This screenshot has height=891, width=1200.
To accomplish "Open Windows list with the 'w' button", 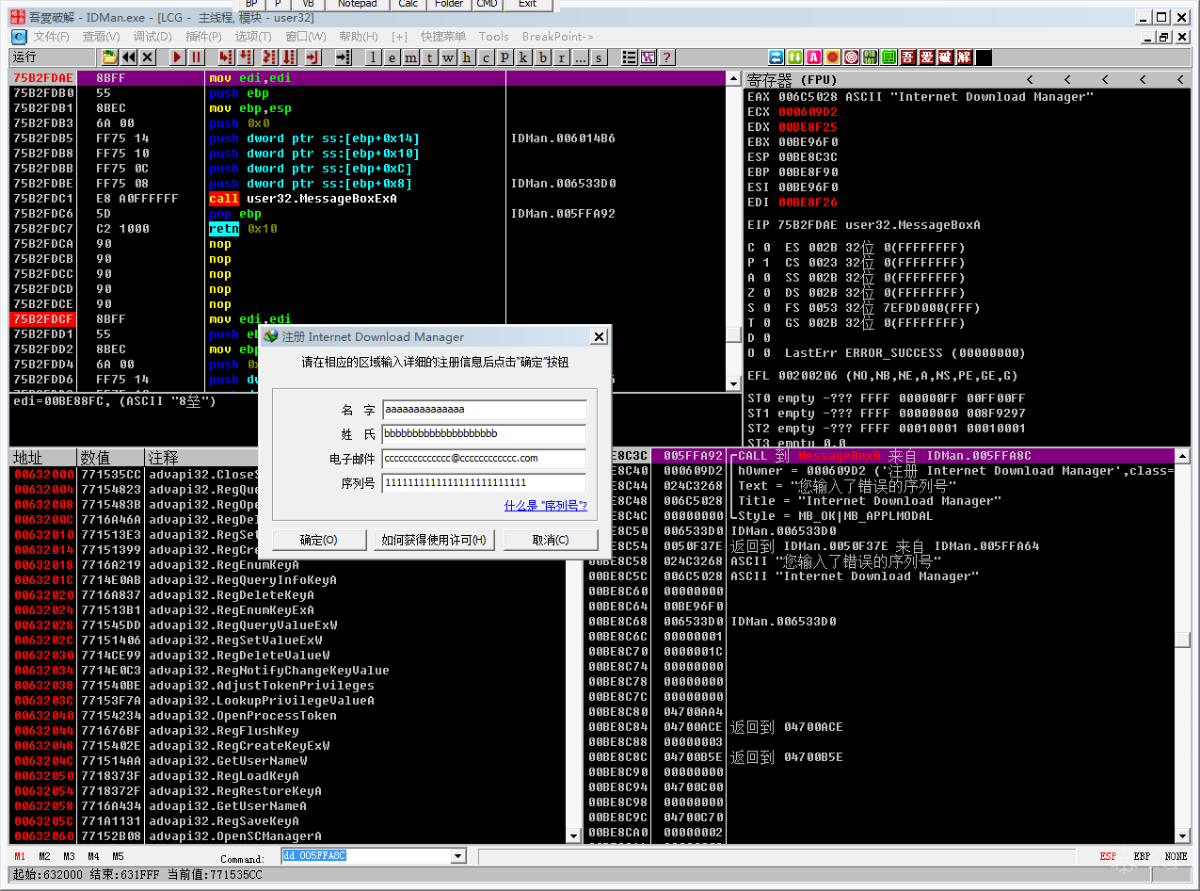I will tap(448, 57).
